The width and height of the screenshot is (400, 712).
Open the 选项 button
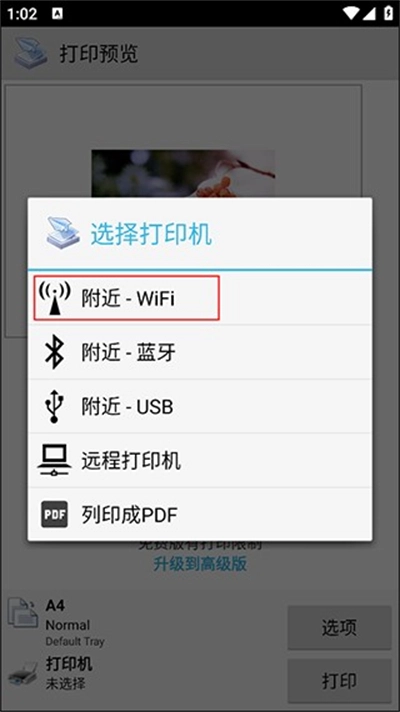(x=339, y=627)
